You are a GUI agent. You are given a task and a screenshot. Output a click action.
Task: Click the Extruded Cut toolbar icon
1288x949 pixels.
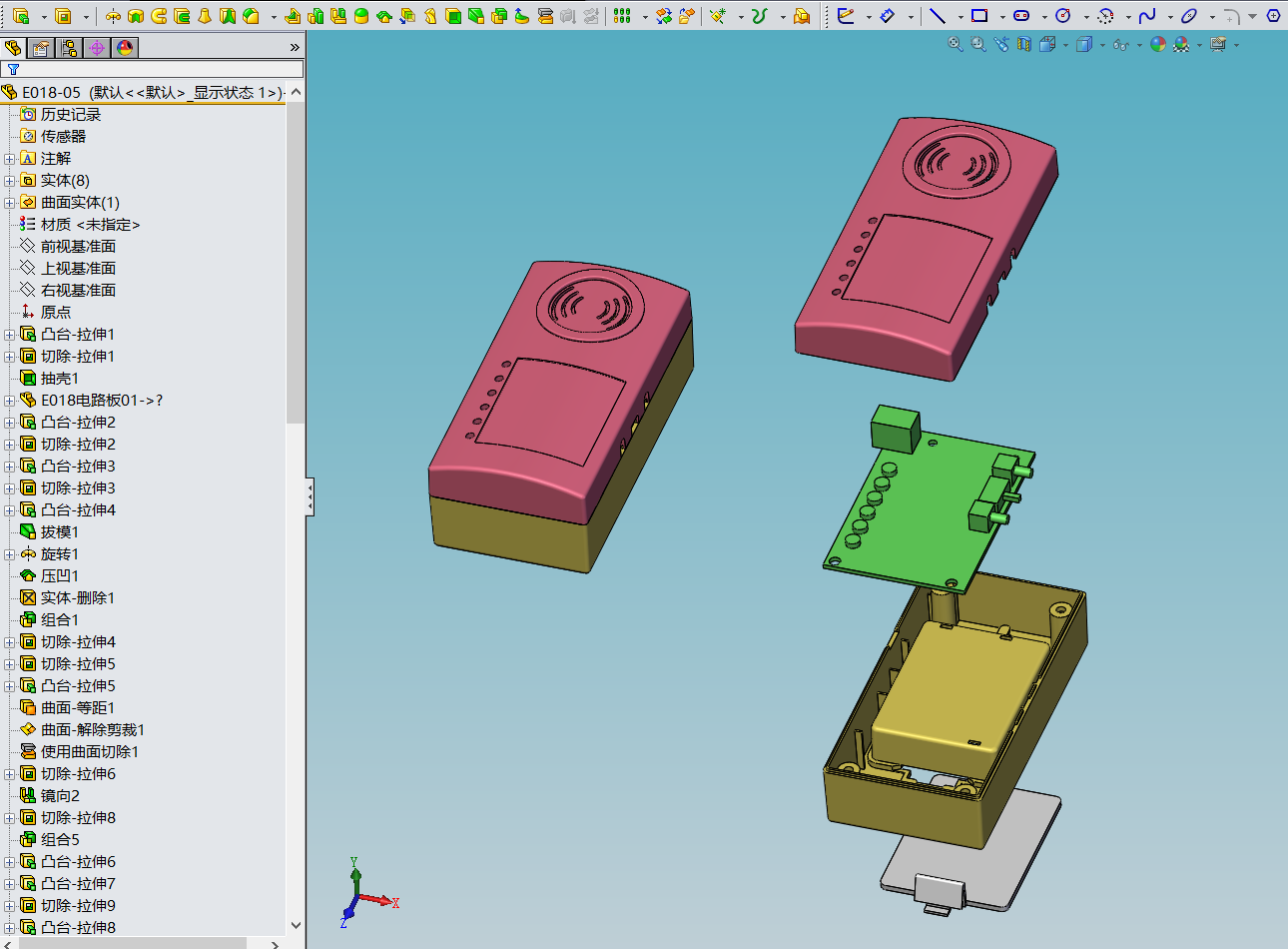(63, 16)
